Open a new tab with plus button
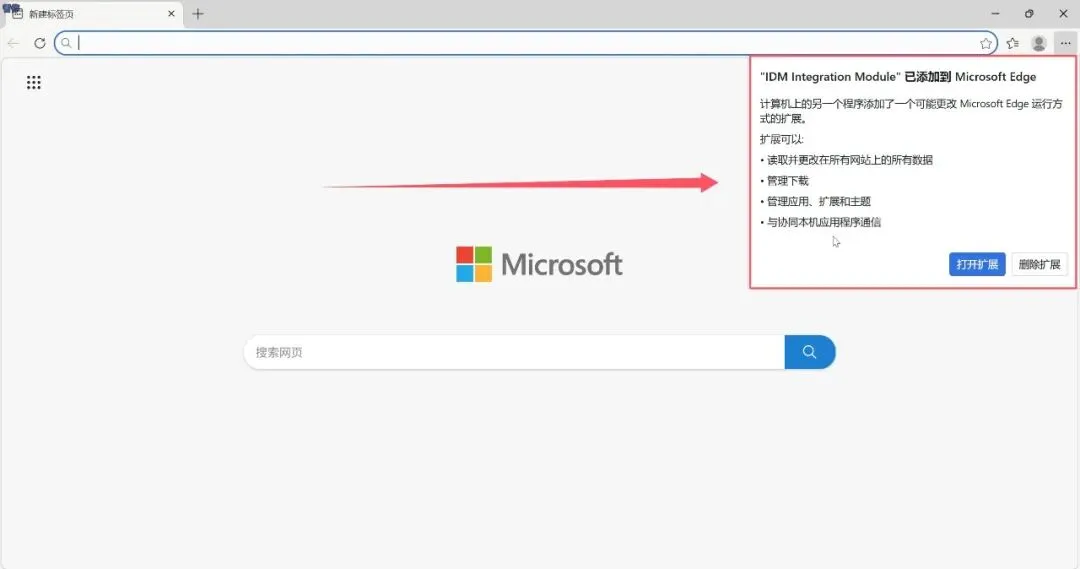The height and width of the screenshot is (569, 1080). point(198,14)
